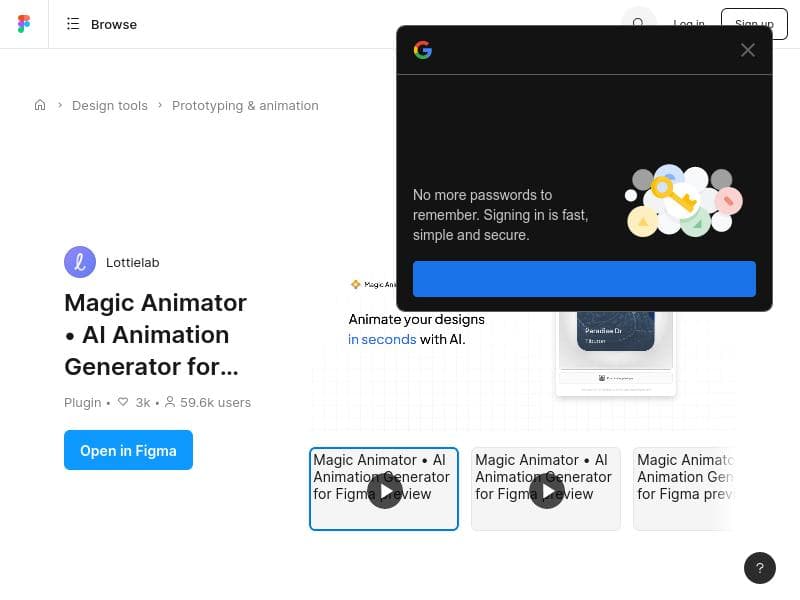Click the Lottielab avatar icon
Screen dimensions: 800x600
coord(80,262)
